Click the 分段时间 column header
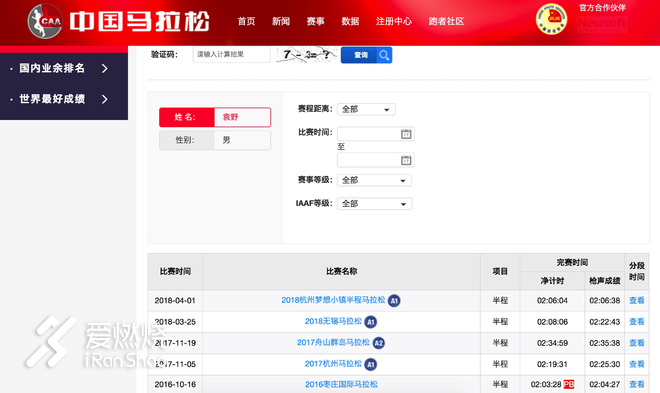Viewport: 660px width, 393px height. point(636,271)
